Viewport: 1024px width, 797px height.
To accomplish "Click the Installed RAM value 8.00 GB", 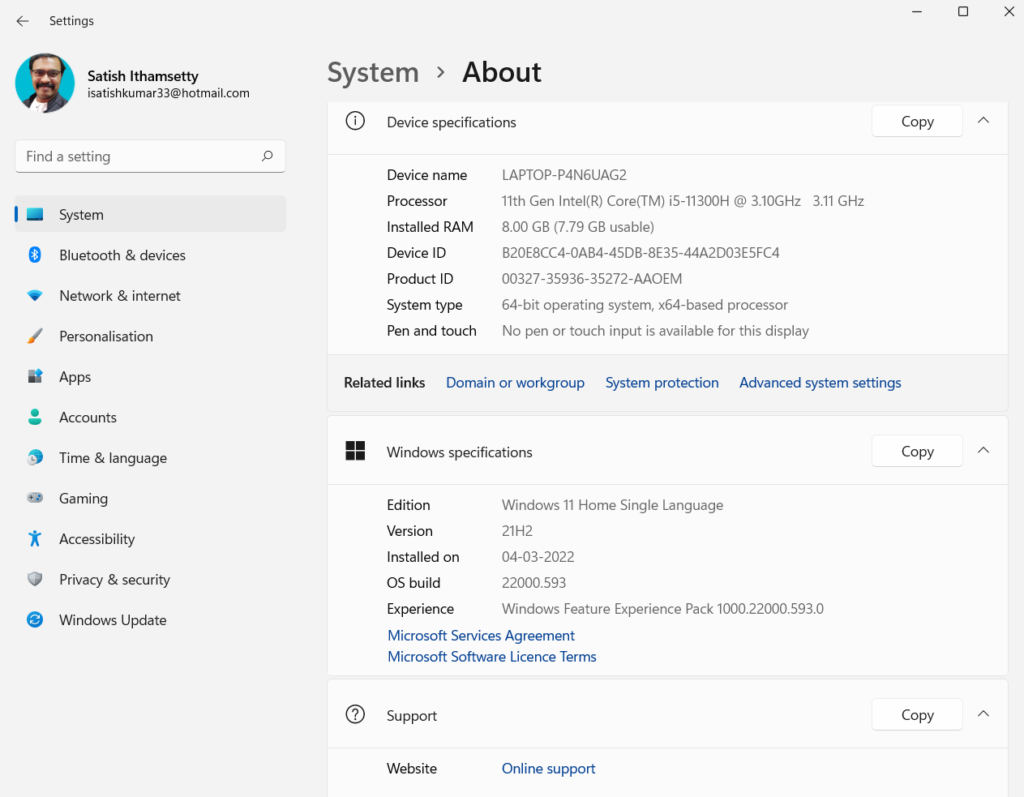I will coord(578,227).
